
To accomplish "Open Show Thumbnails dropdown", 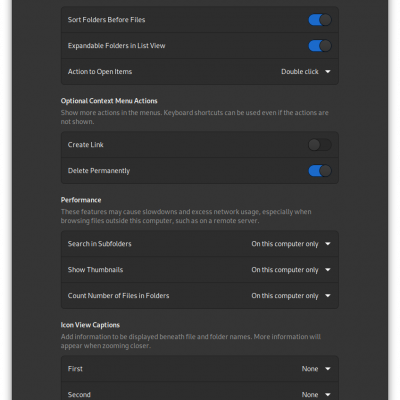I will [x=291, y=270].
